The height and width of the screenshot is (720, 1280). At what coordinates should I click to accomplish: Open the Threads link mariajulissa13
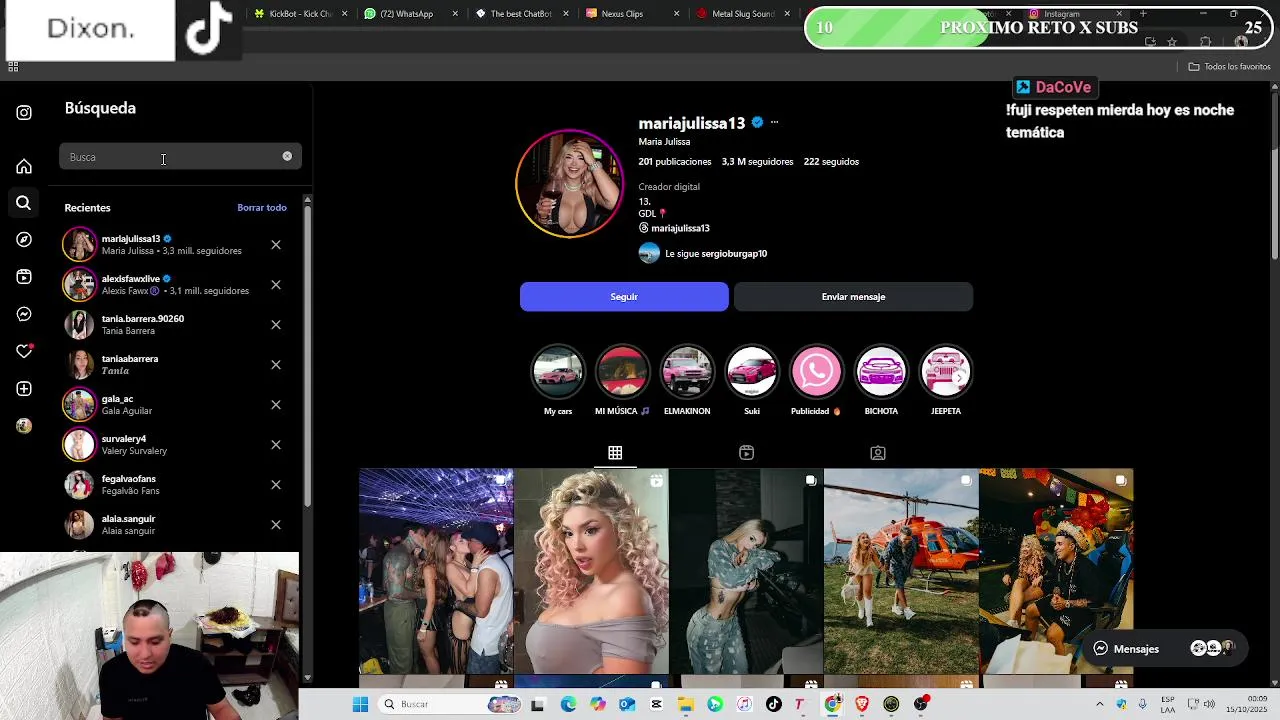pos(674,228)
